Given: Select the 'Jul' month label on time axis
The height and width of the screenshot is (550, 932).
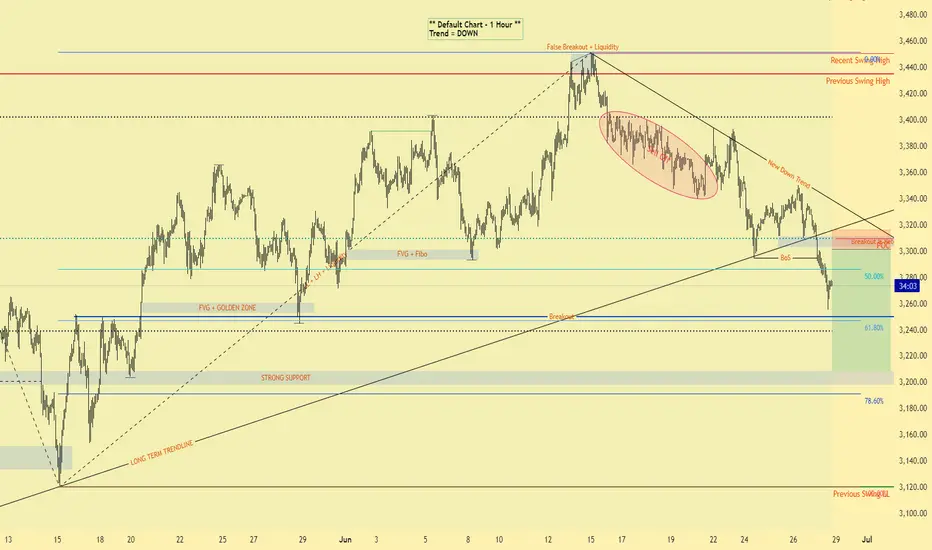Looking at the screenshot, I should pos(867,540).
